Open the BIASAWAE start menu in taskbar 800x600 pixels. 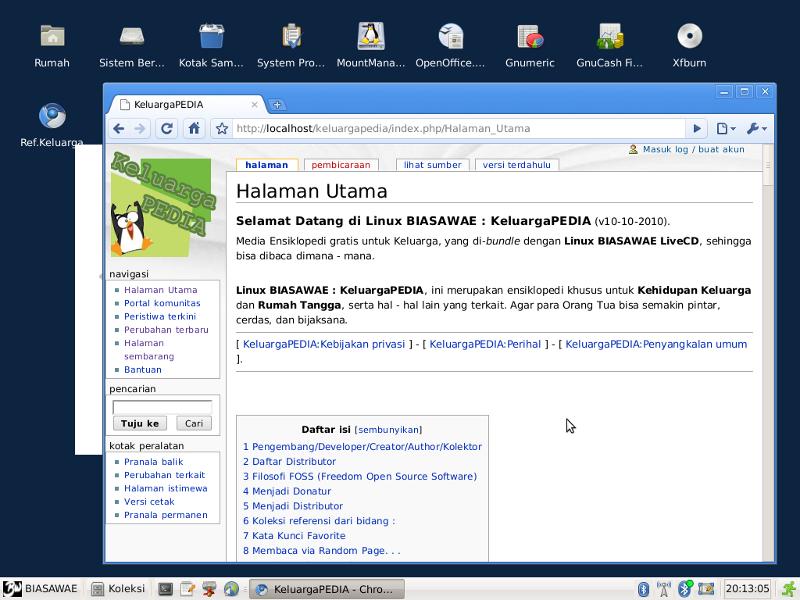pyautogui.click(x=40, y=589)
